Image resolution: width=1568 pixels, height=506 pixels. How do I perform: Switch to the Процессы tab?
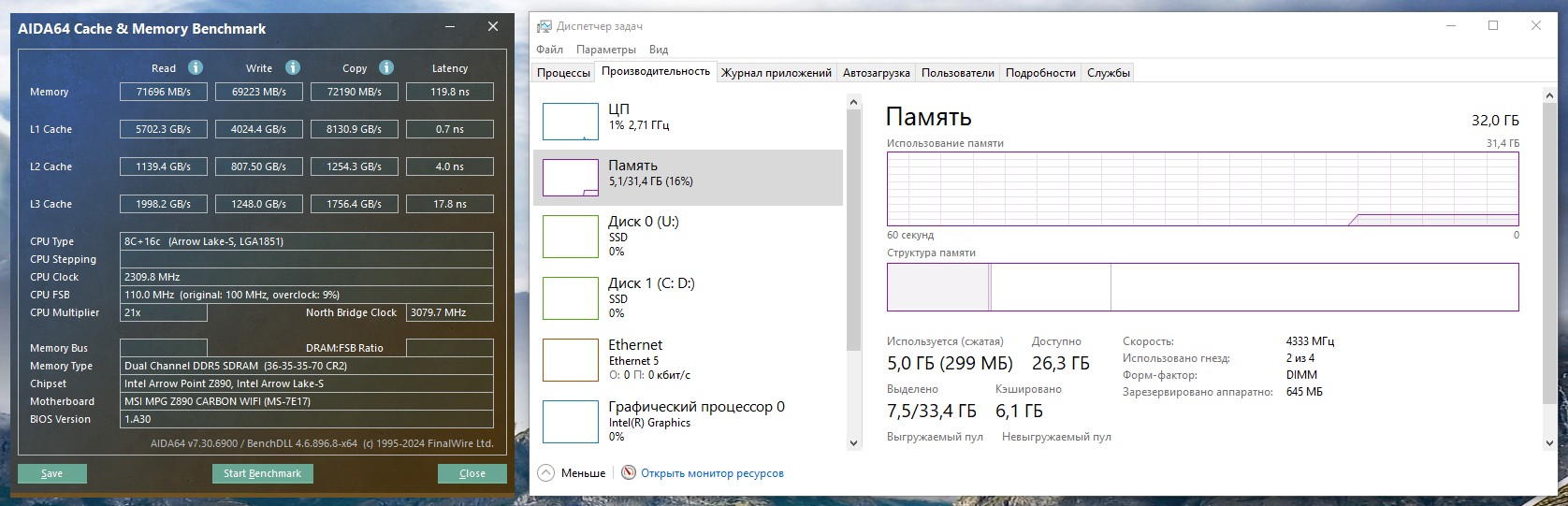563,73
